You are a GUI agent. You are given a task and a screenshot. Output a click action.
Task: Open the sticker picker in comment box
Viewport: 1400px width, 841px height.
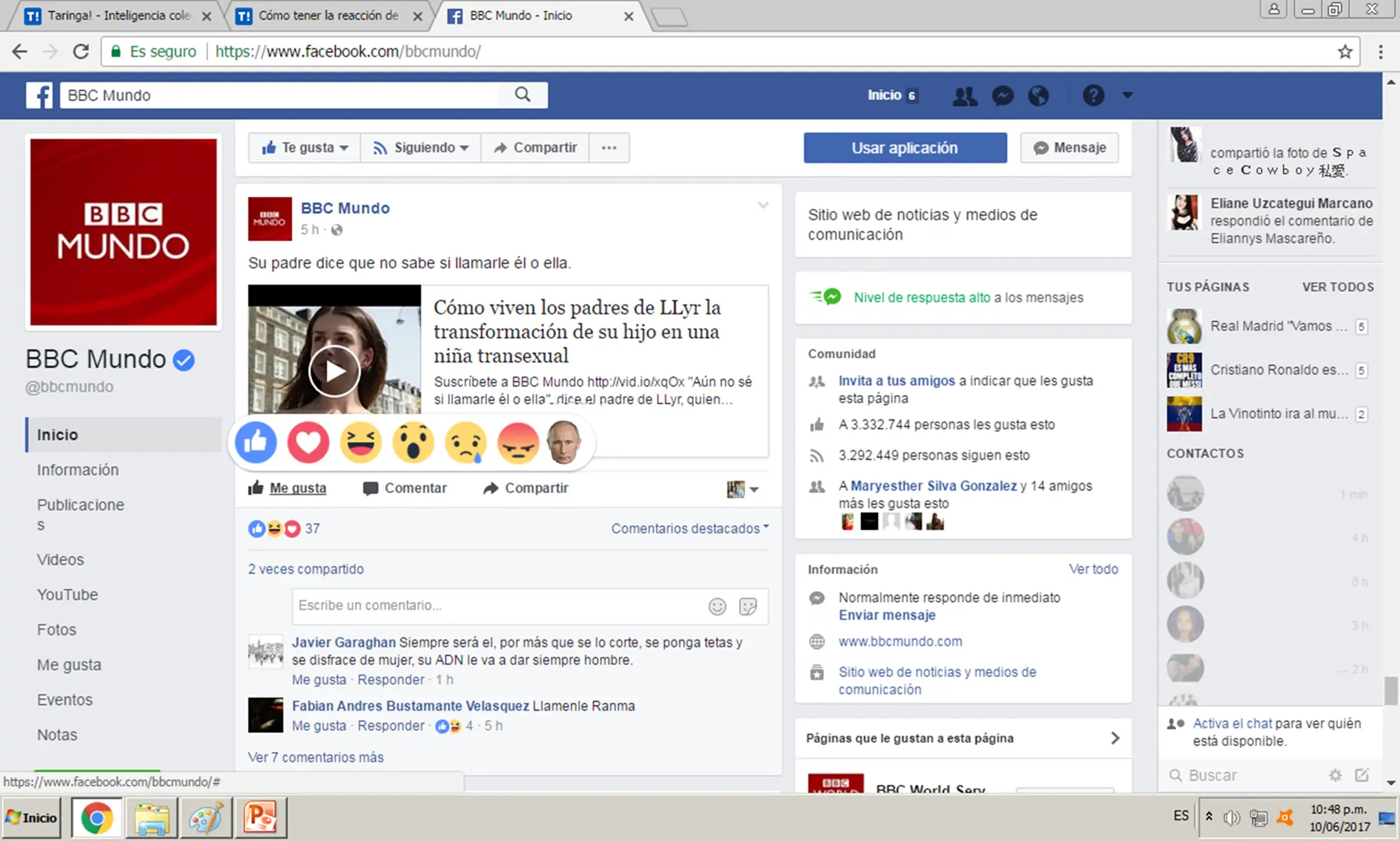pos(748,606)
